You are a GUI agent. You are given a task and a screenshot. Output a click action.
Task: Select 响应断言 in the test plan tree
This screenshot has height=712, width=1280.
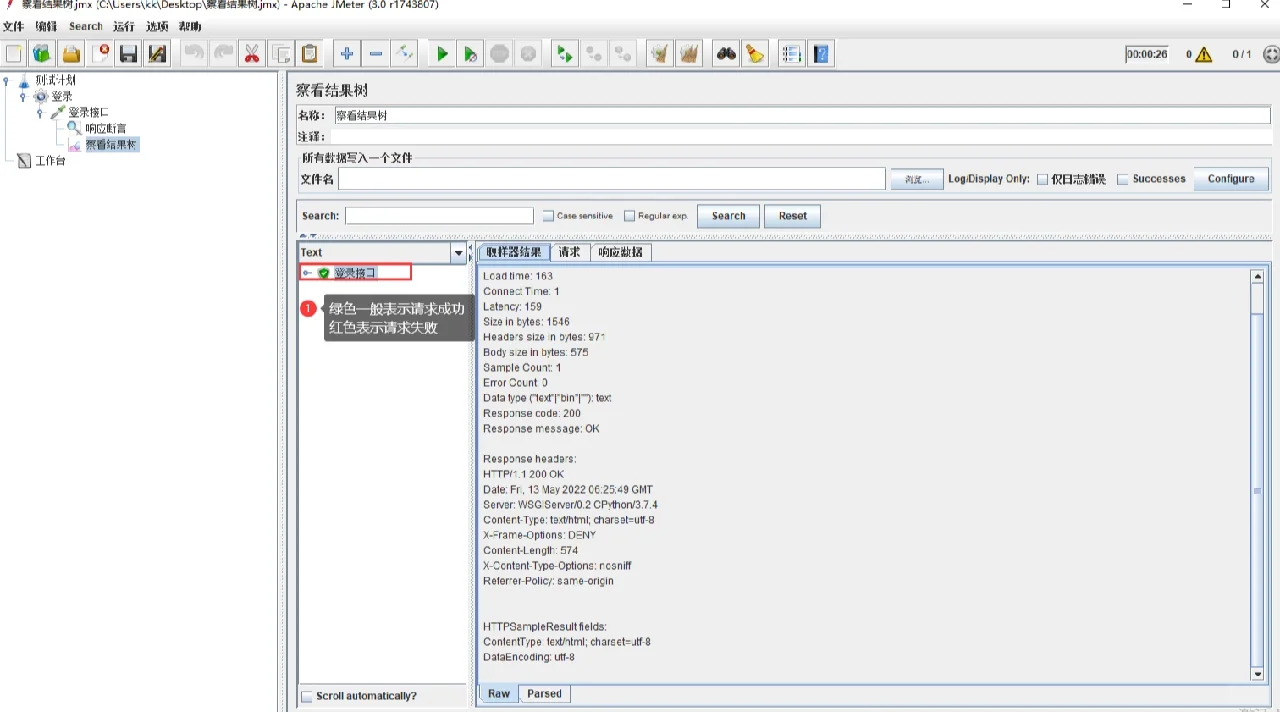click(106, 128)
